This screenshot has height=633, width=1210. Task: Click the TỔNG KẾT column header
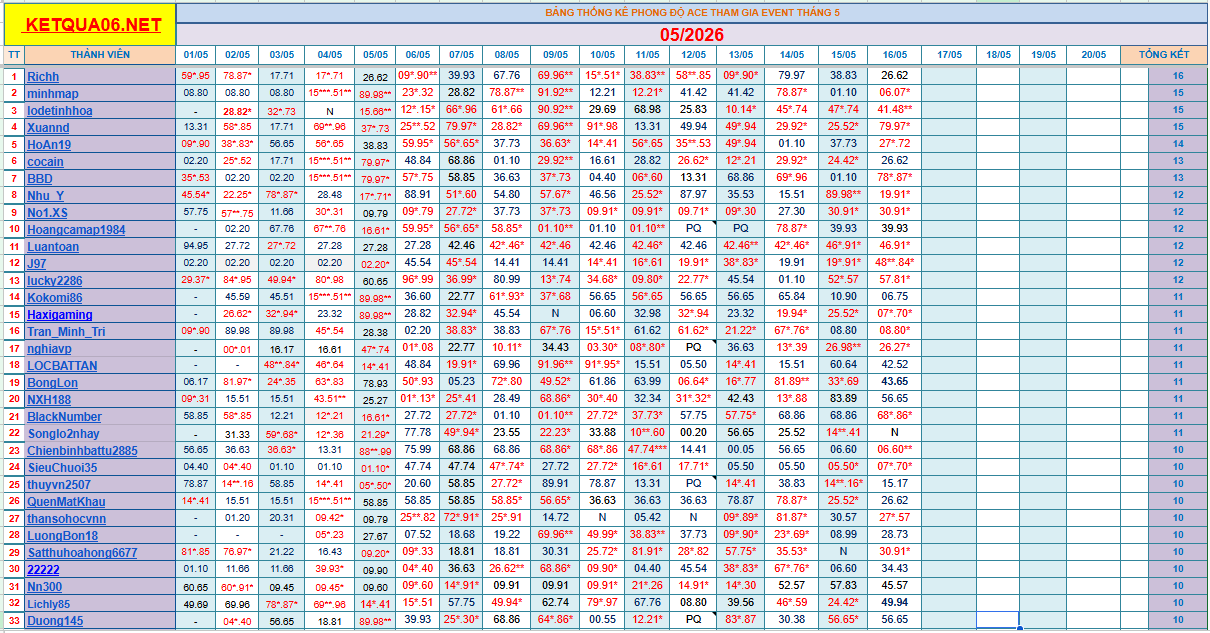click(x=1164, y=54)
